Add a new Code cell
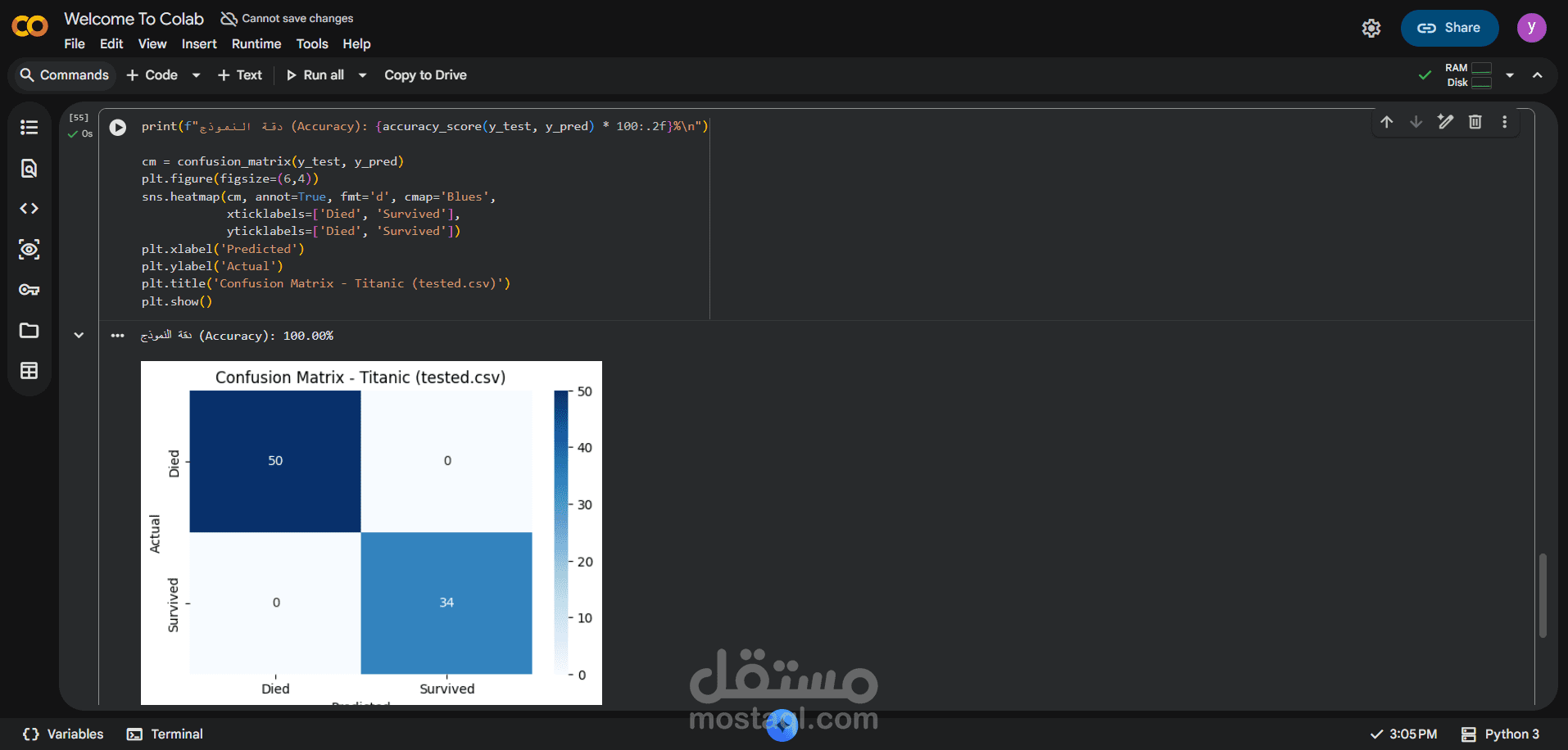The width and height of the screenshot is (1568, 750). pos(152,75)
